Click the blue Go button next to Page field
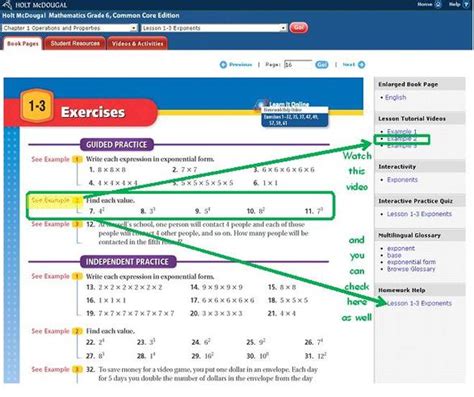 tap(322, 65)
